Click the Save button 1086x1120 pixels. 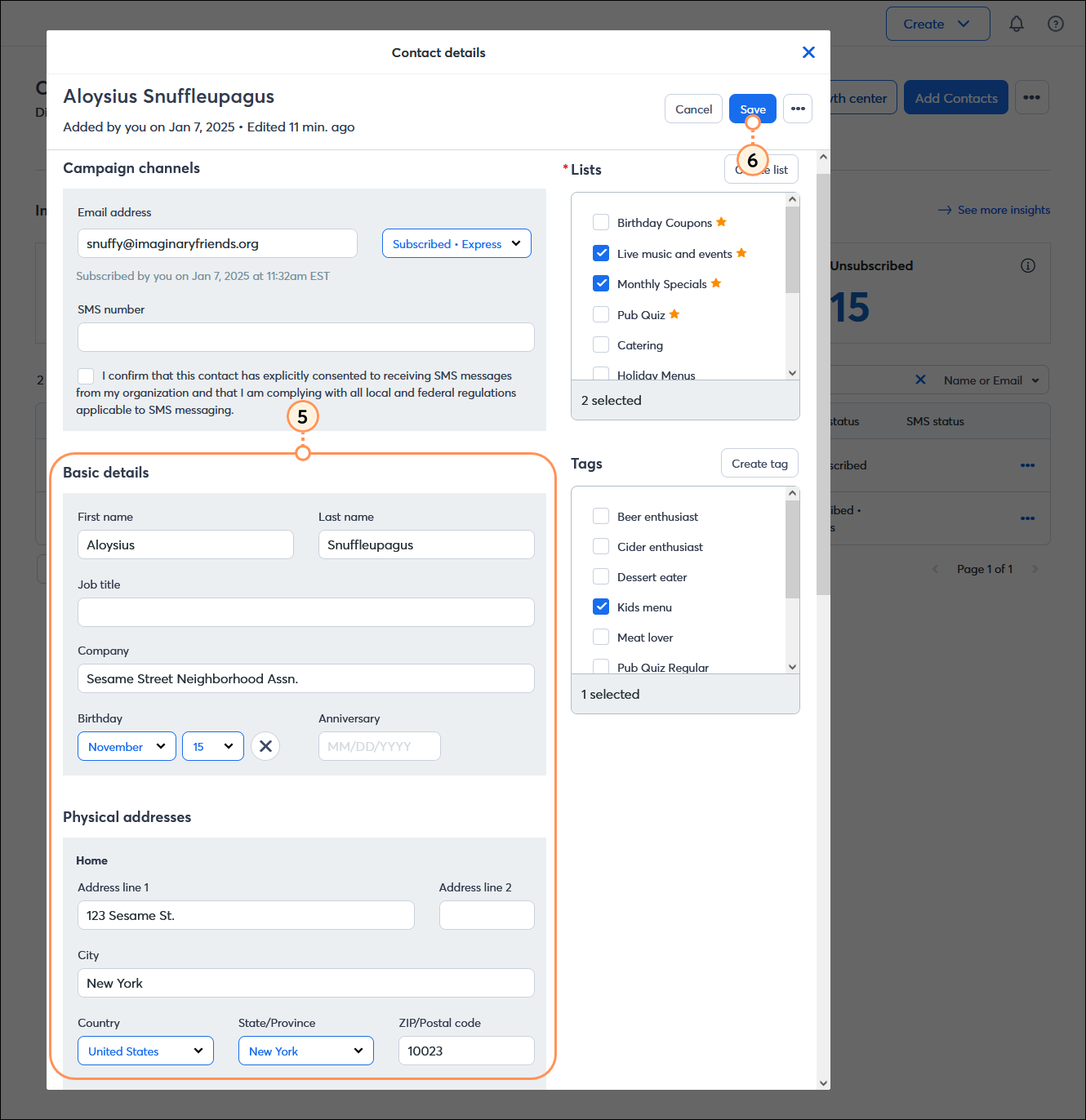[753, 109]
